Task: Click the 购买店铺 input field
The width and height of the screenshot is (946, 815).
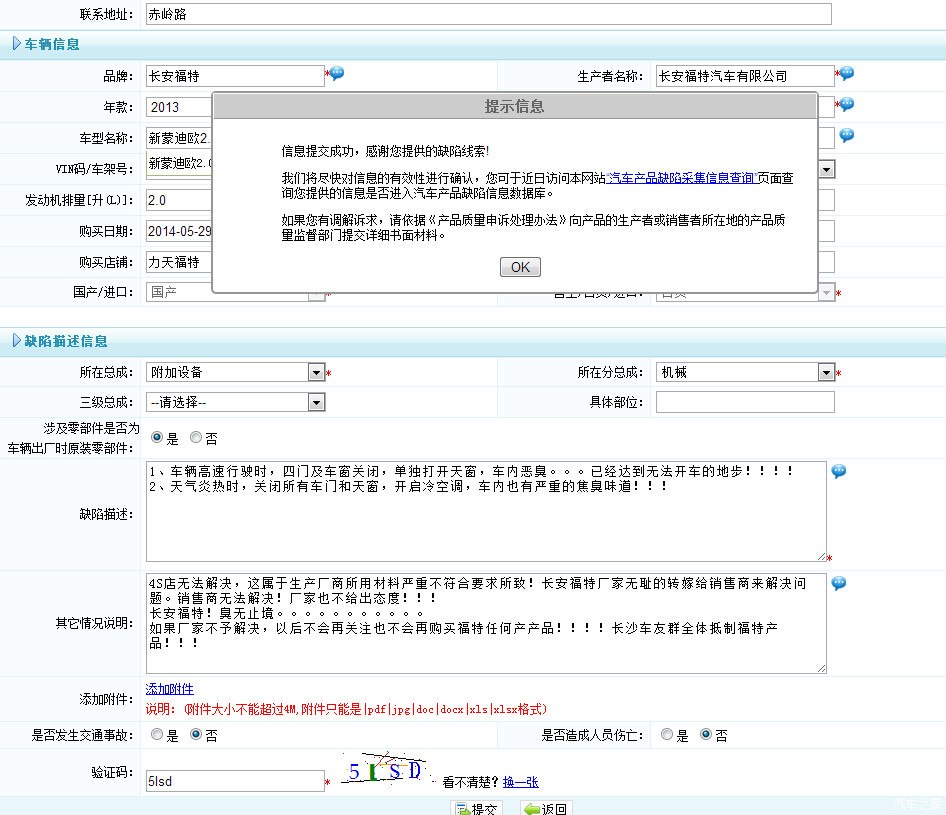Action: tap(179, 262)
